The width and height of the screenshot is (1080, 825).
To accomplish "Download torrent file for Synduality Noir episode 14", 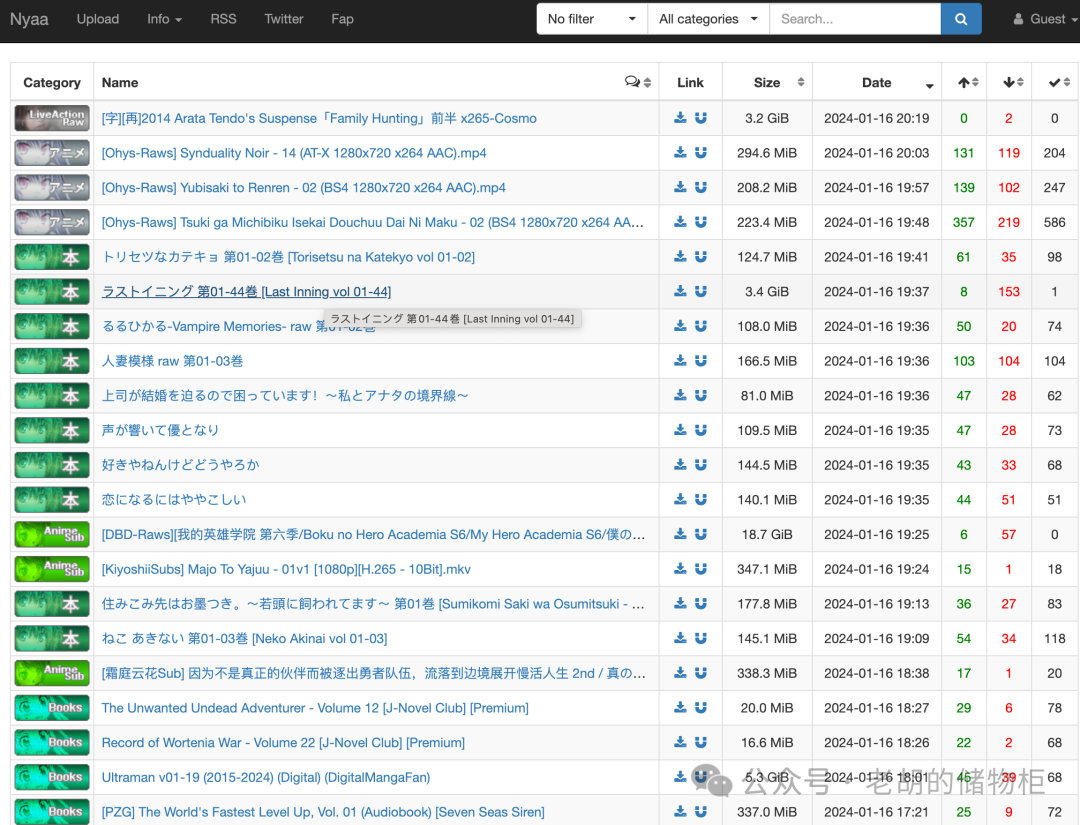I will pyautogui.click(x=680, y=152).
